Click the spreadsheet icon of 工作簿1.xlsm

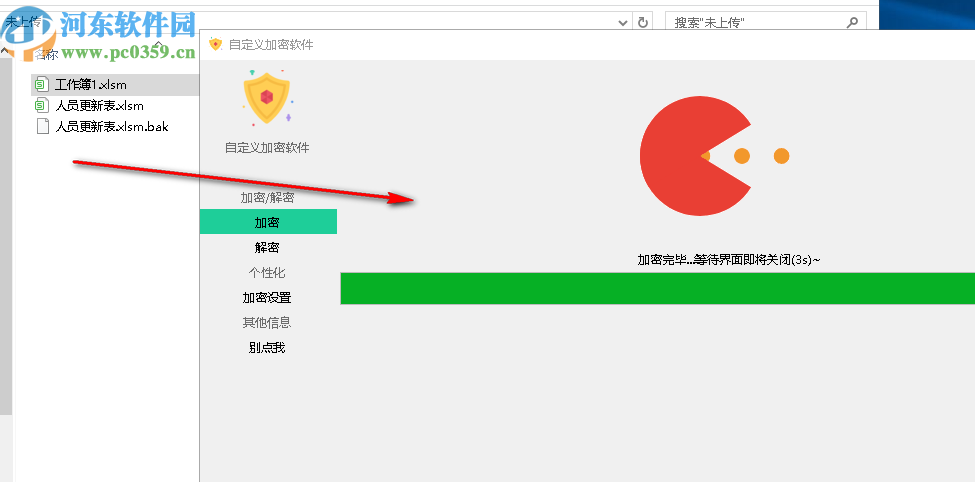coord(42,85)
